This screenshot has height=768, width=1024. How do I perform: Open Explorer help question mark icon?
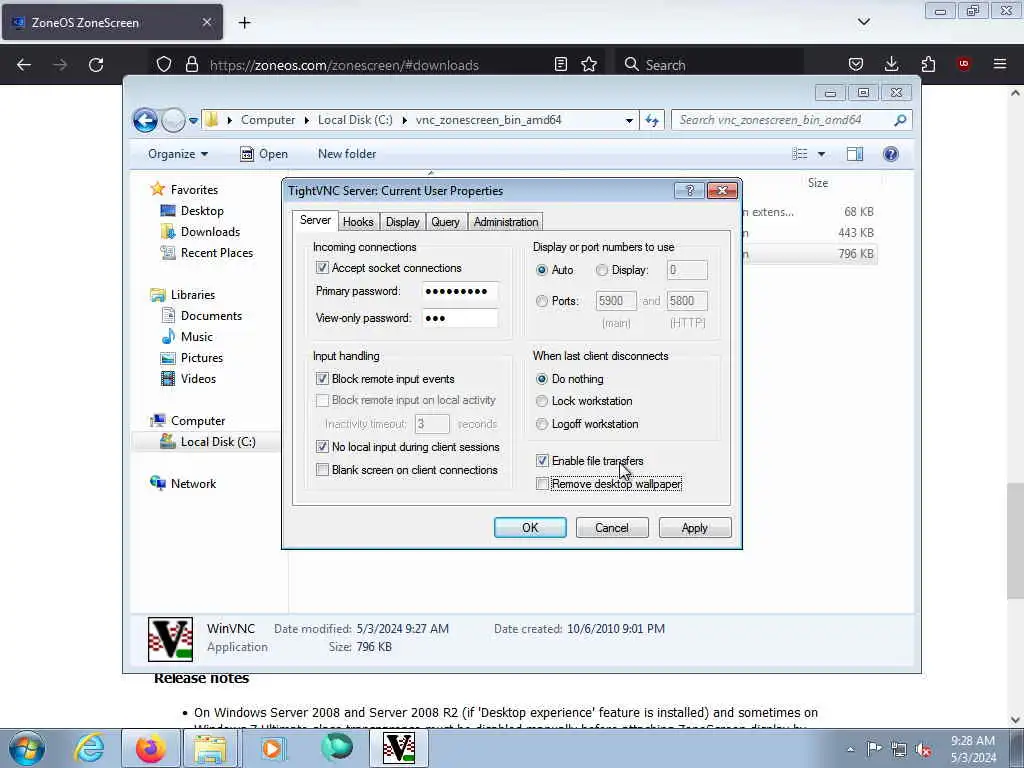pos(891,154)
